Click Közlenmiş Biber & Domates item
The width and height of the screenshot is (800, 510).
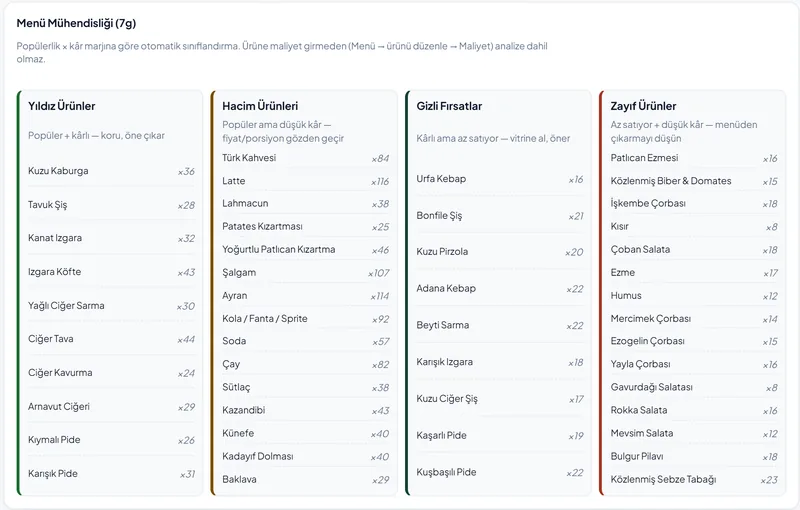pos(694,181)
